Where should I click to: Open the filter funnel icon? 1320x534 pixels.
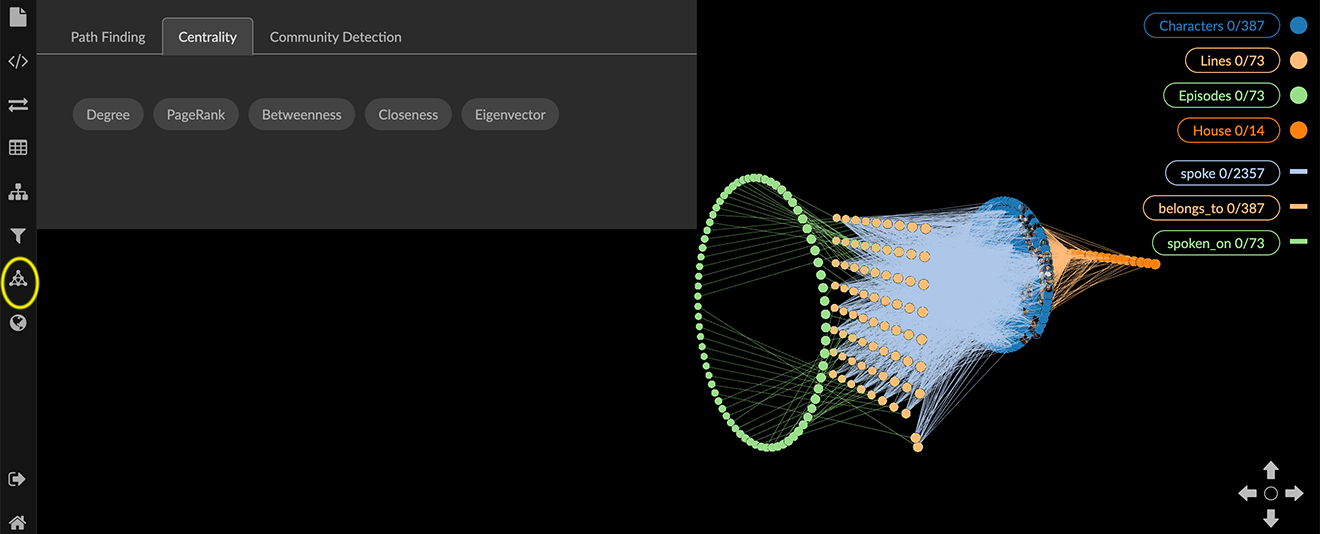click(17, 236)
